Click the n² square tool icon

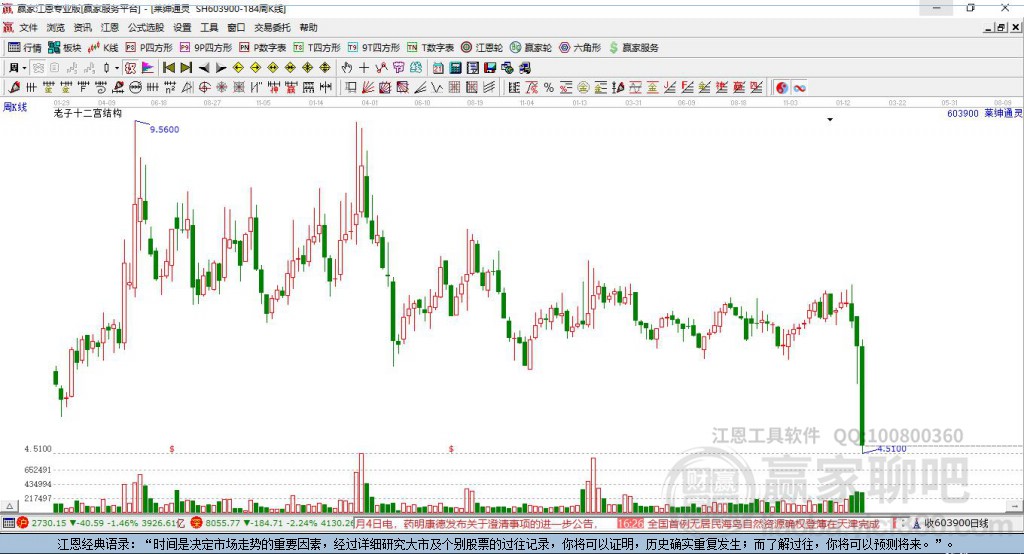170,88
